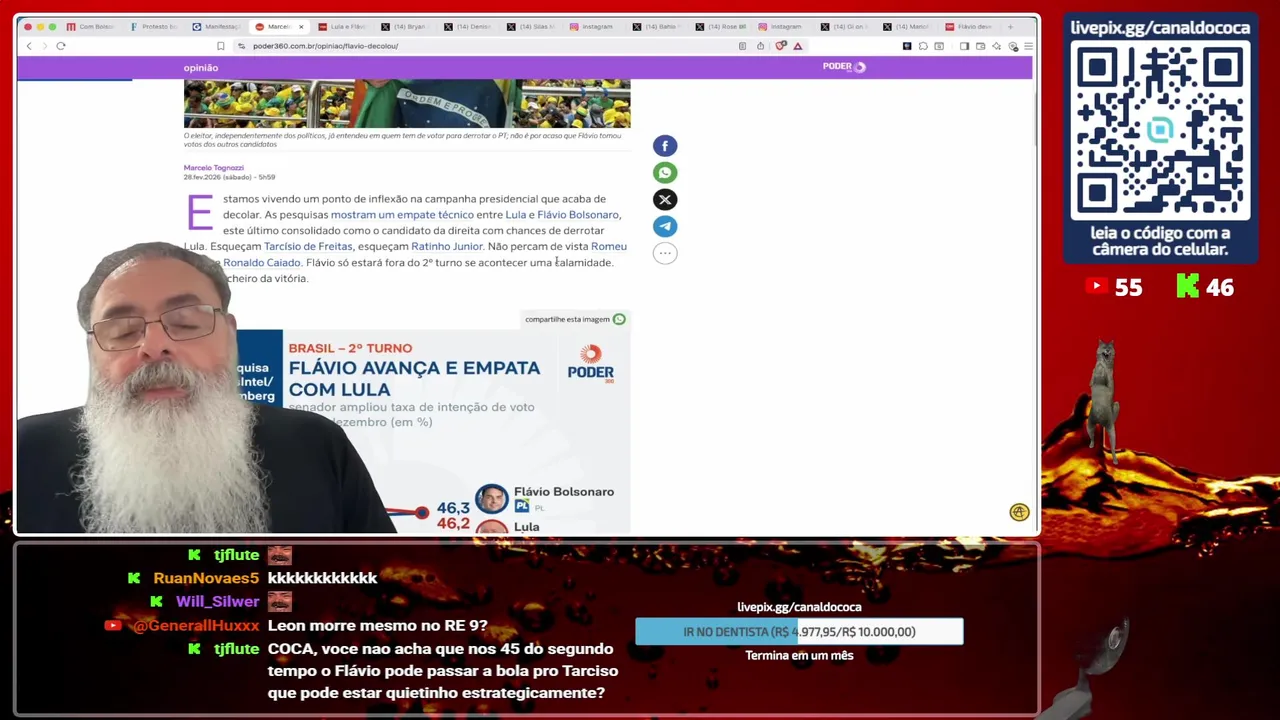Click 'compartilhe esta imagem' button

pyautogui.click(x=575, y=319)
